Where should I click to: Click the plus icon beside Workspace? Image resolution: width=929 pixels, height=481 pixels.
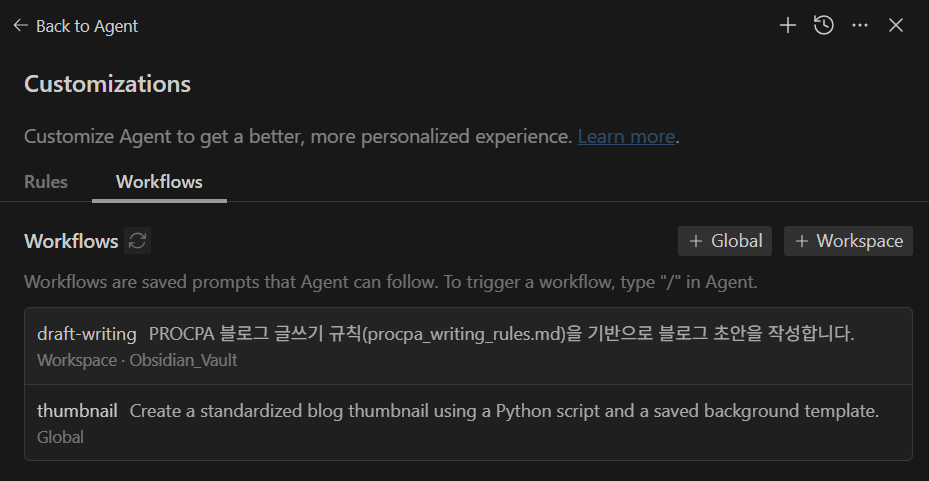click(x=802, y=241)
